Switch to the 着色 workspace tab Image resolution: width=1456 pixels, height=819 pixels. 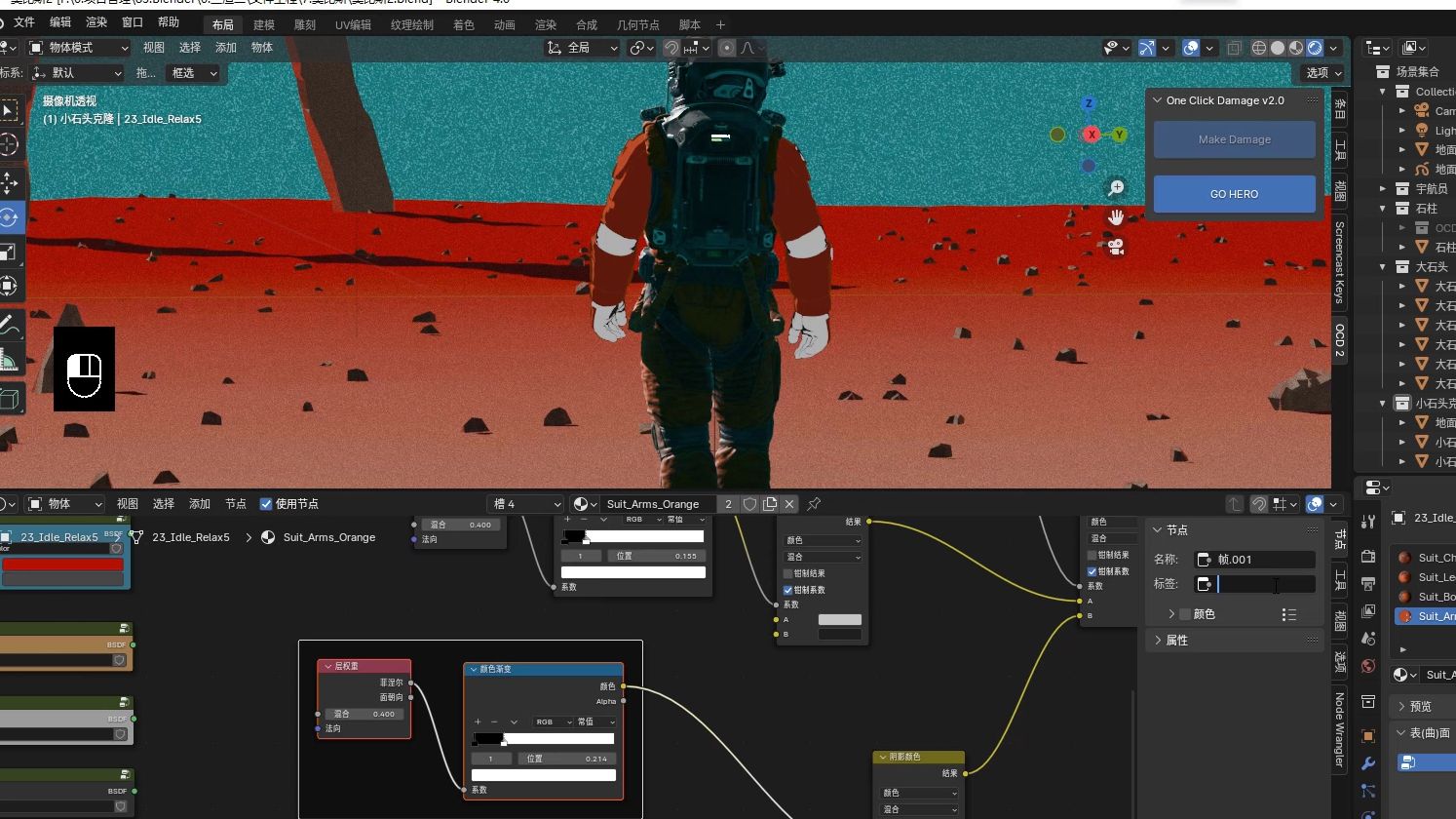tap(464, 25)
